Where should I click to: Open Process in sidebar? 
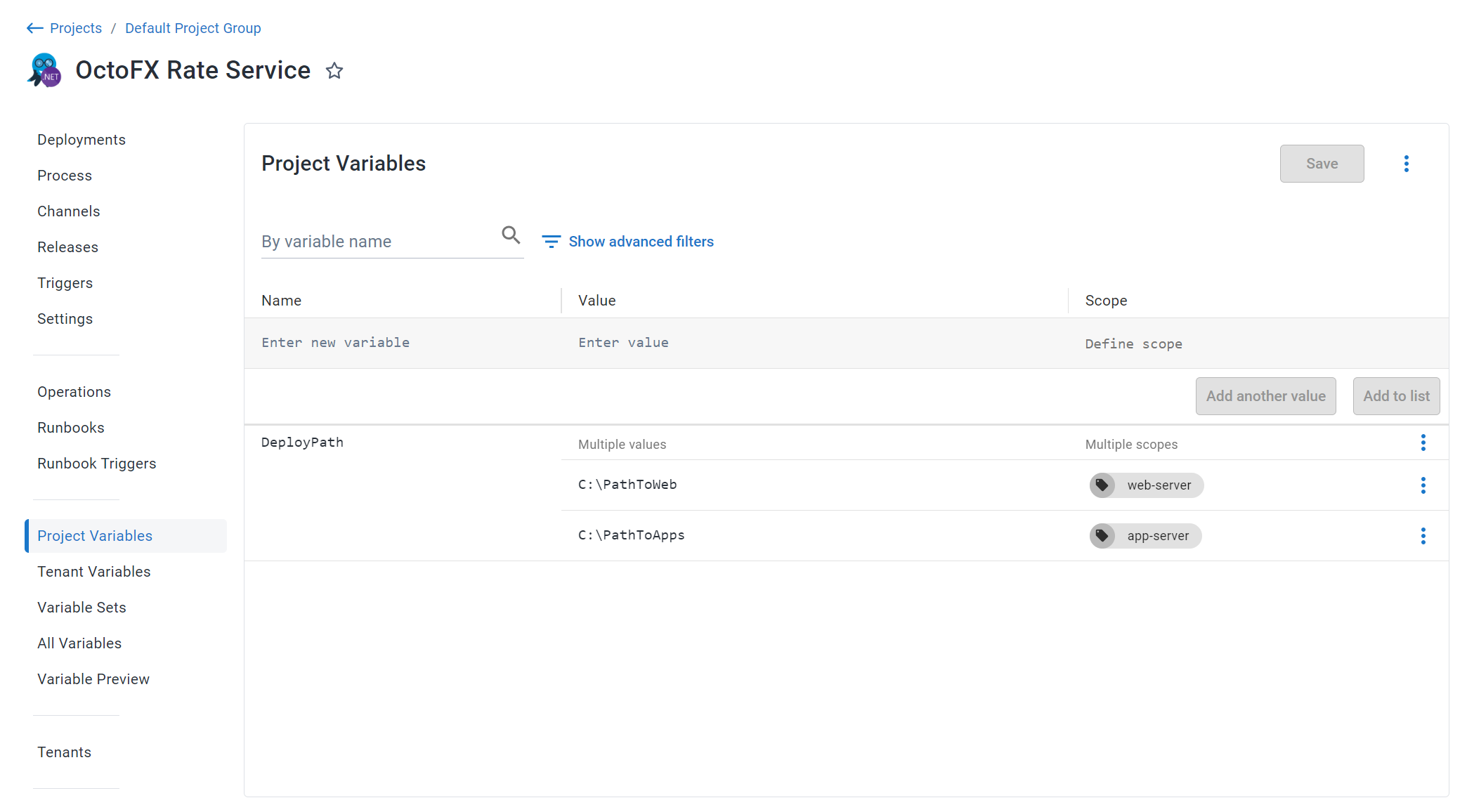click(65, 176)
